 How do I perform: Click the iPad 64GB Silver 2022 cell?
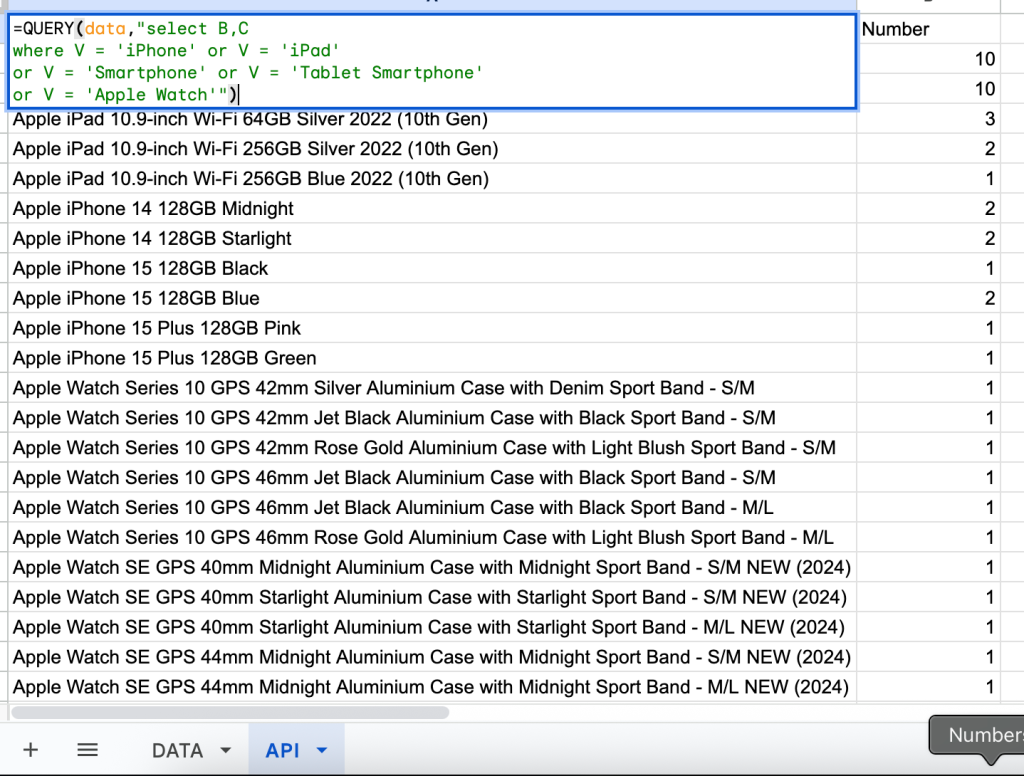click(250, 120)
